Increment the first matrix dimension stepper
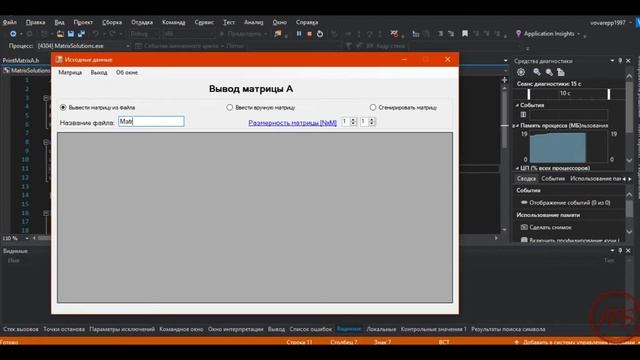 click(x=353, y=120)
